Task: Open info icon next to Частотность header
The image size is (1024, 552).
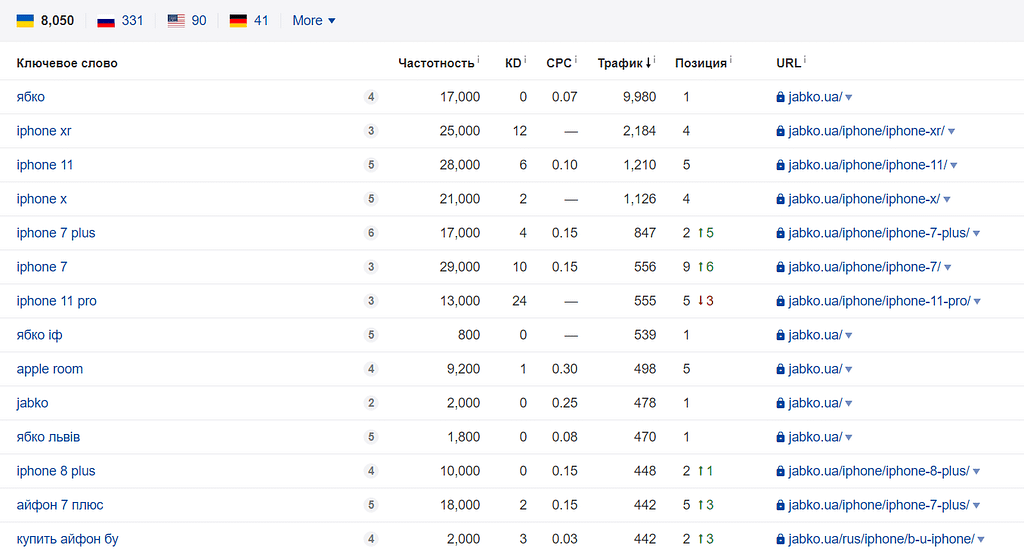Action: pos(478,59)
